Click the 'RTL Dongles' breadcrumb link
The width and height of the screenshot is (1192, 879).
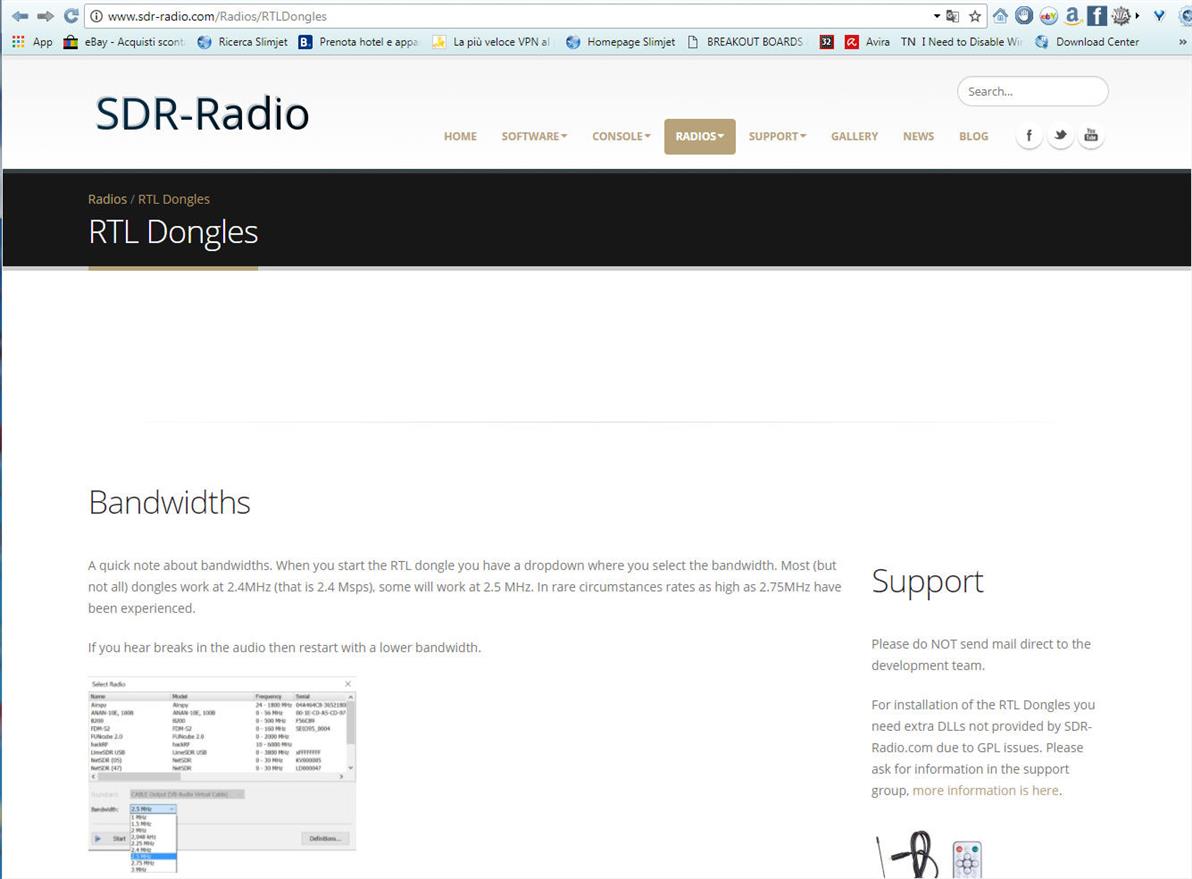pos(173,199)
